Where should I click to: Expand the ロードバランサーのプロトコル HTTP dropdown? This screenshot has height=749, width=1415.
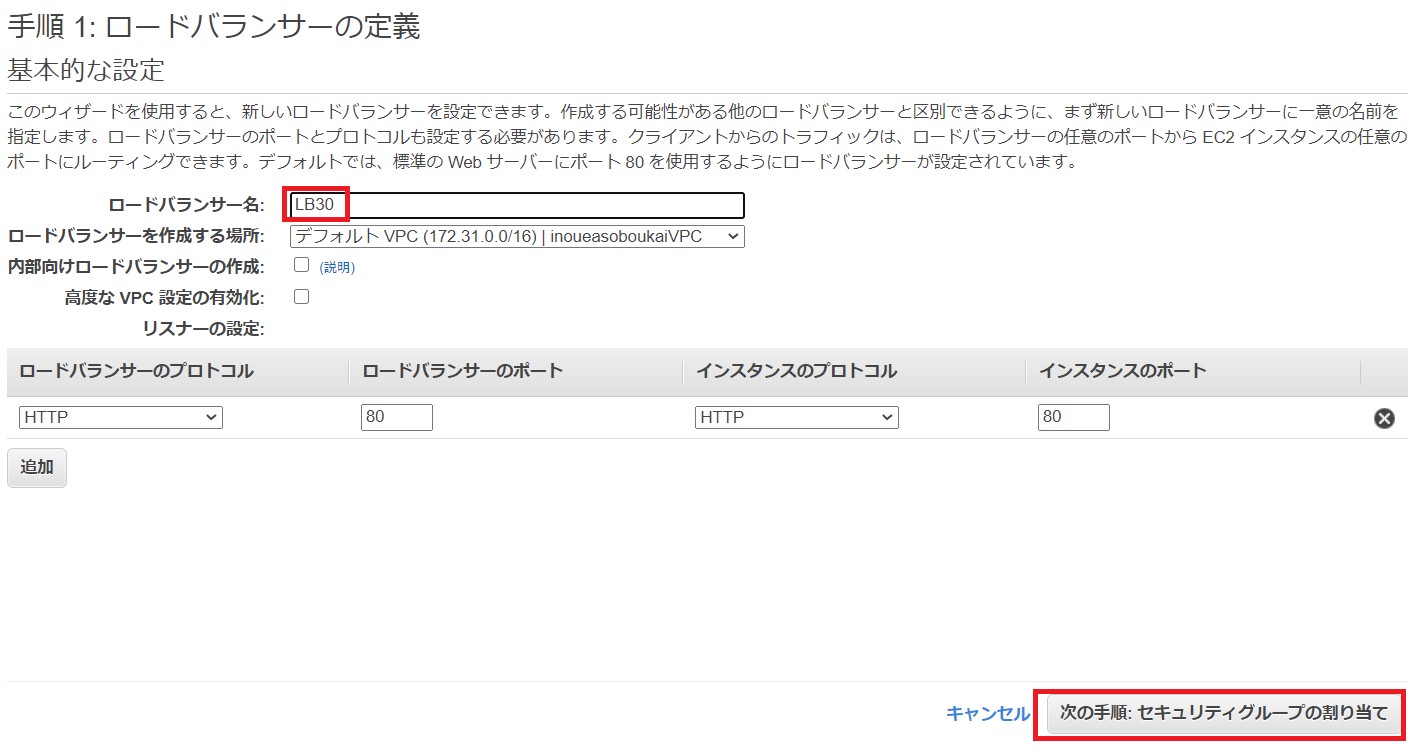click(120, 418)
